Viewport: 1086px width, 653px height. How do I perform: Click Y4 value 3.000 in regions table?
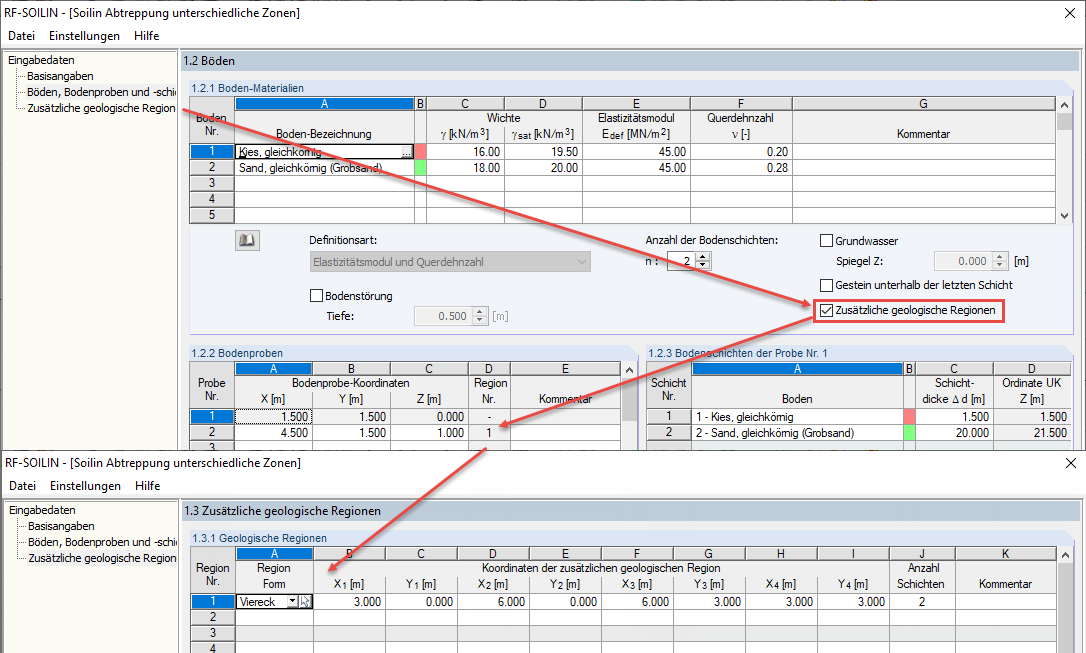pyautogui.click(x=853, y=602)
